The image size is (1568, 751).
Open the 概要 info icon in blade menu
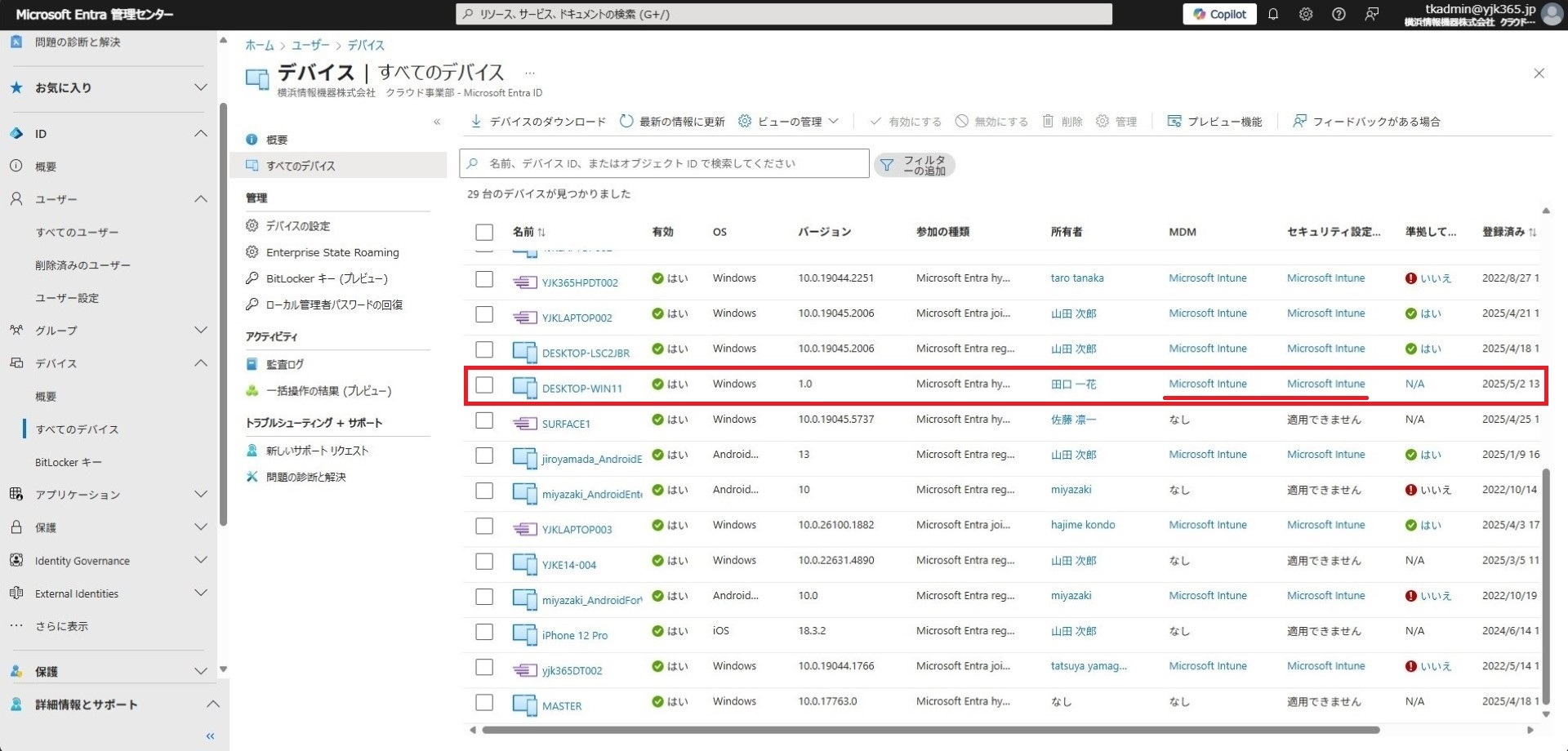tap(252, 140)
